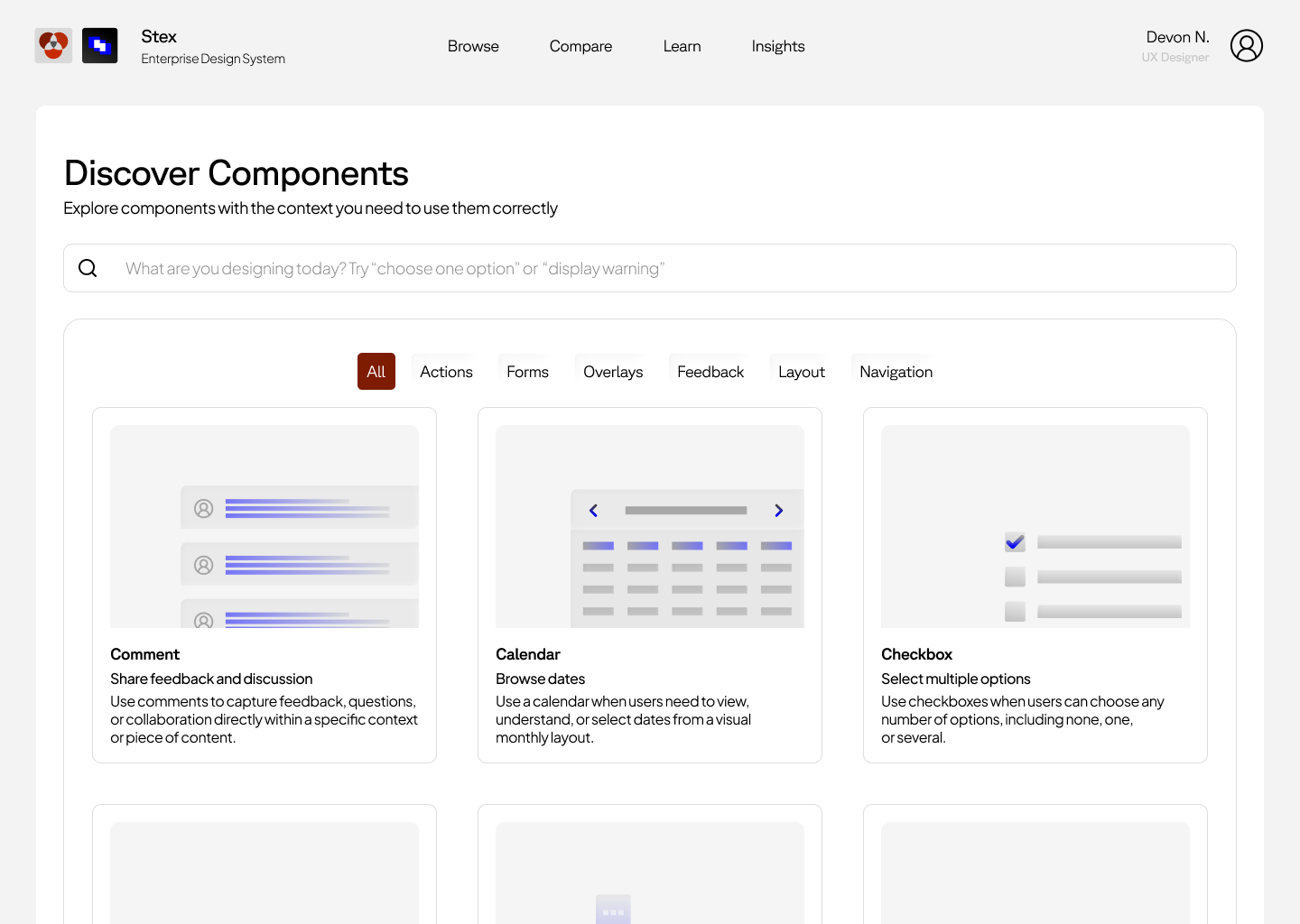Screen dimensions: 1300x924
Task: Select the Overlays category tab
Action: click(613, 372)
